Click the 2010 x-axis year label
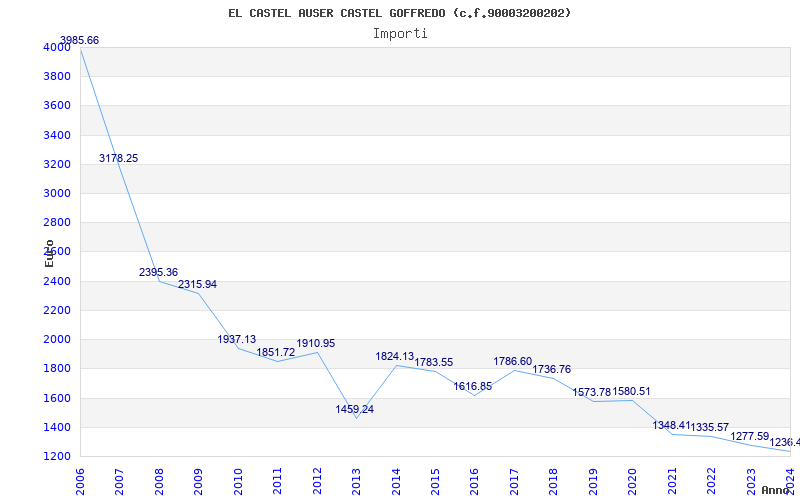 (238, 482)
